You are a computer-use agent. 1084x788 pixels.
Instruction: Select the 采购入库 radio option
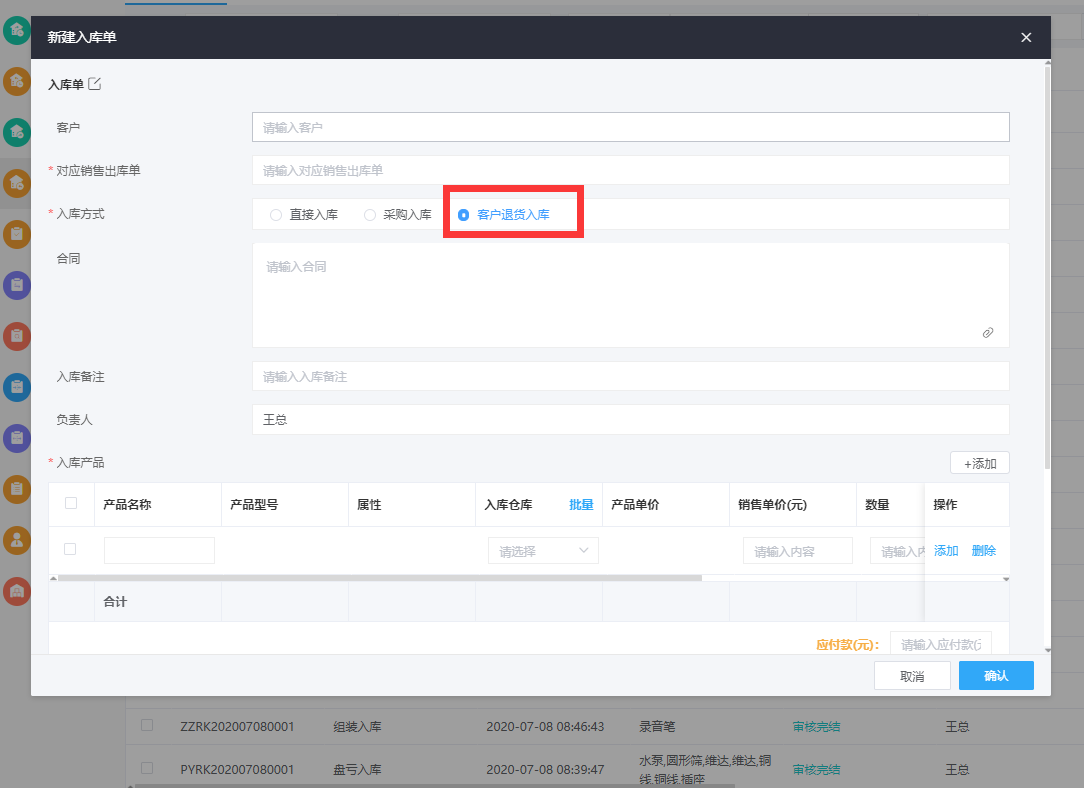pyautogui.click(x=398, y=215)
